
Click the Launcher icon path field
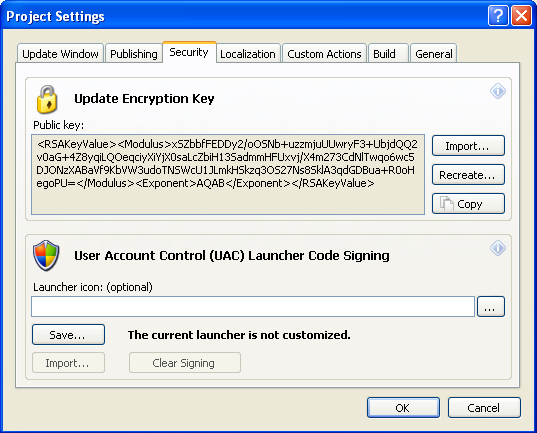[x=253, y=307]
